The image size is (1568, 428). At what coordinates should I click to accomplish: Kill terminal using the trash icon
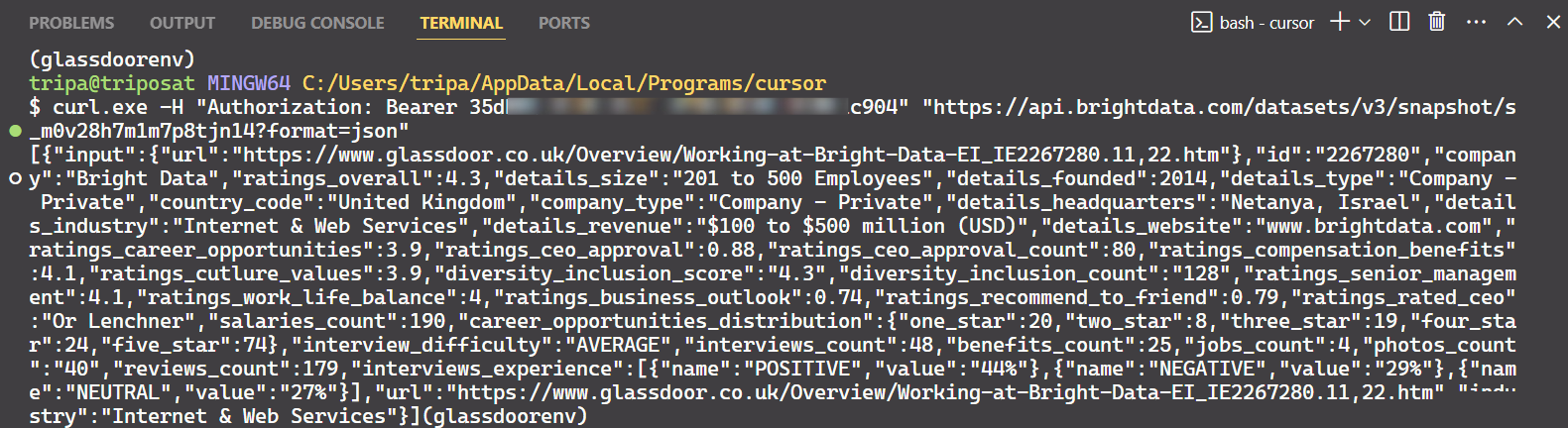(x=1436, y=22)
